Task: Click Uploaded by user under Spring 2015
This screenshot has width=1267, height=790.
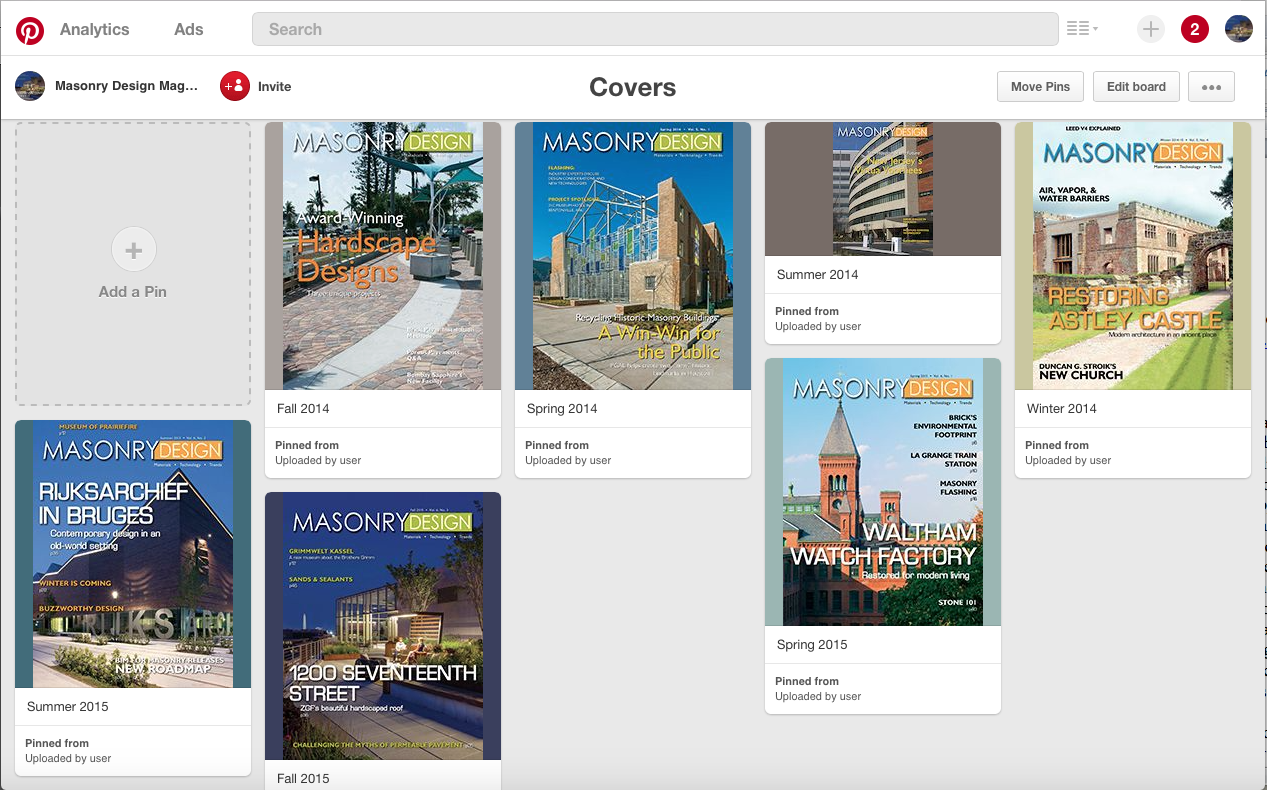Action: tap(818, 696)
